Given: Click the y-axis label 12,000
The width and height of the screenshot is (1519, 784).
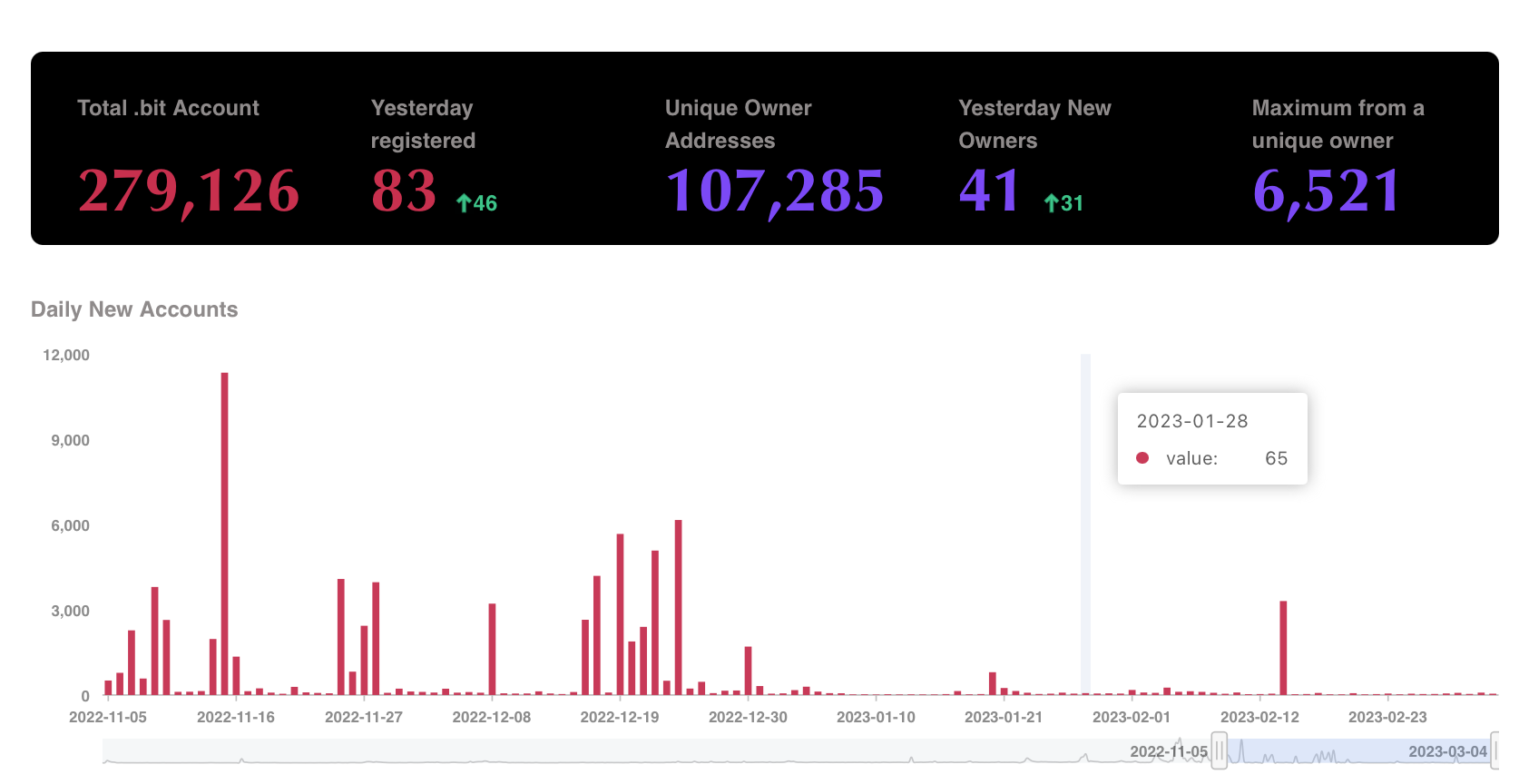Looking at the screenshot, I should tap(66, 355).
